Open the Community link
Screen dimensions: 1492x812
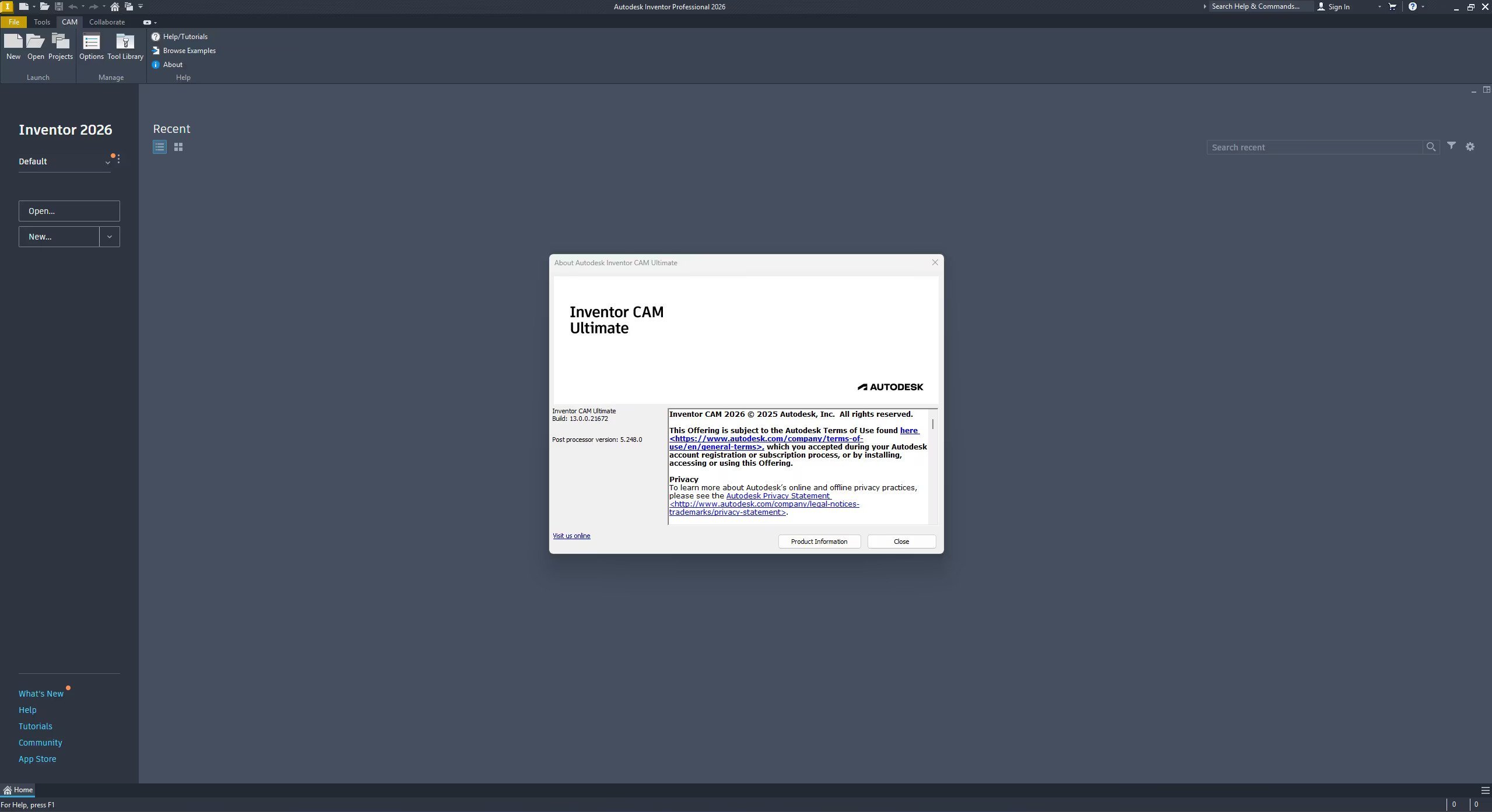40,743
